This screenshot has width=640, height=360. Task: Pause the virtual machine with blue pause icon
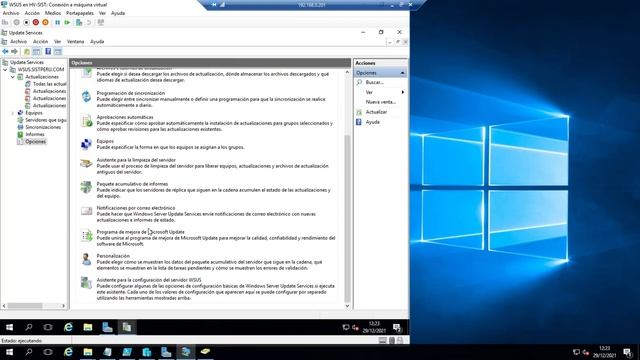point(58,22)
